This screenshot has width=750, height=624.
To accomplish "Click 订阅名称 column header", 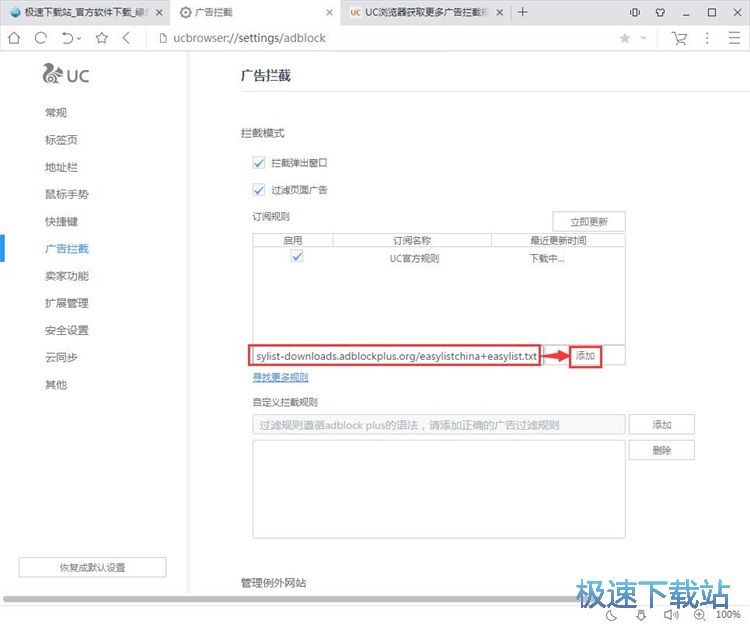I will click(x=412, y=240).
